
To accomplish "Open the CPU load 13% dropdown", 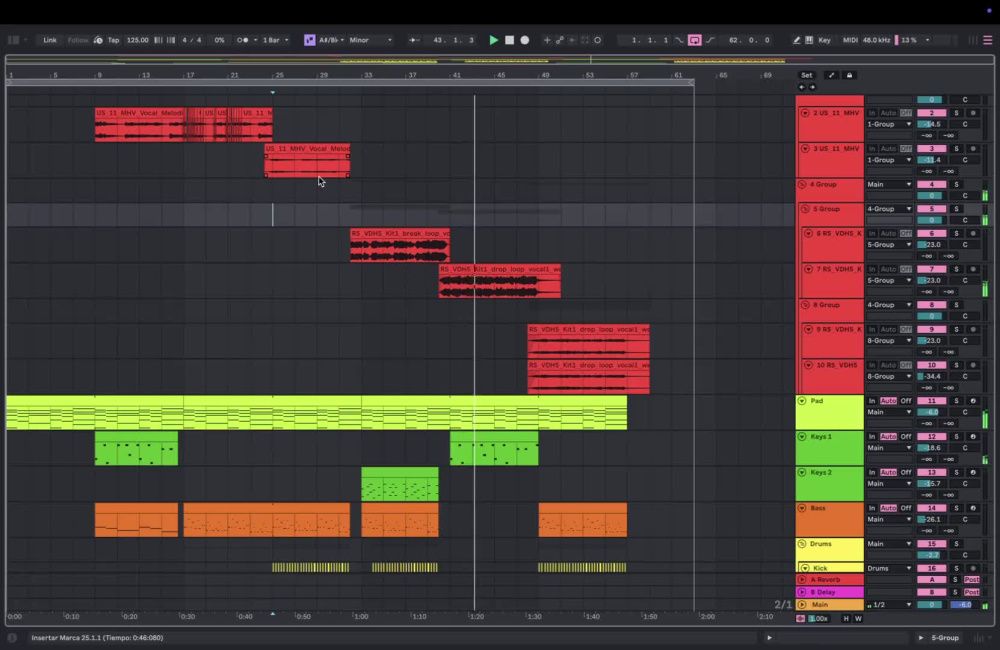I will click(x=915, y=40).
